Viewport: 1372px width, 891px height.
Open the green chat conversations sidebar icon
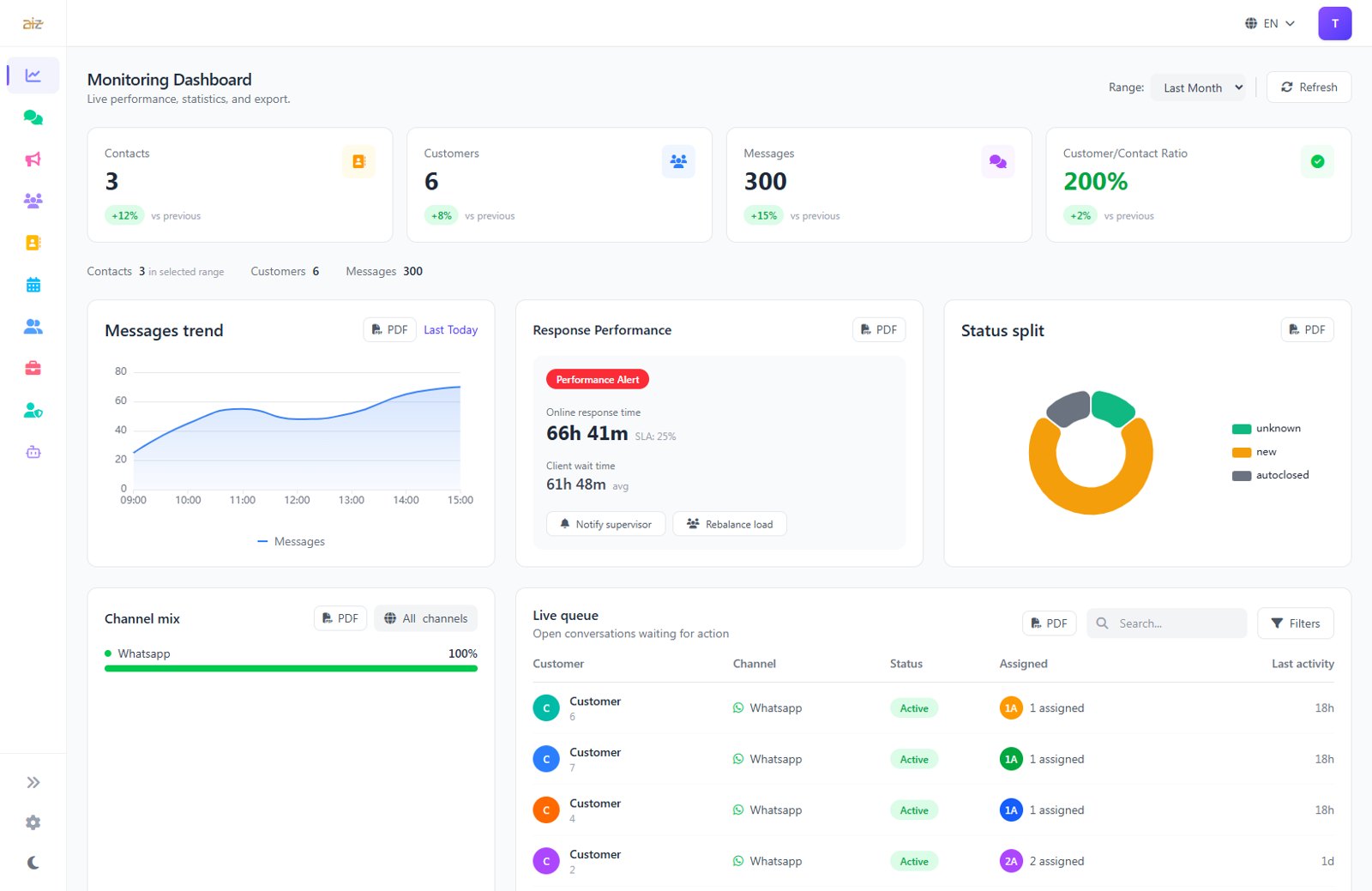33,117
